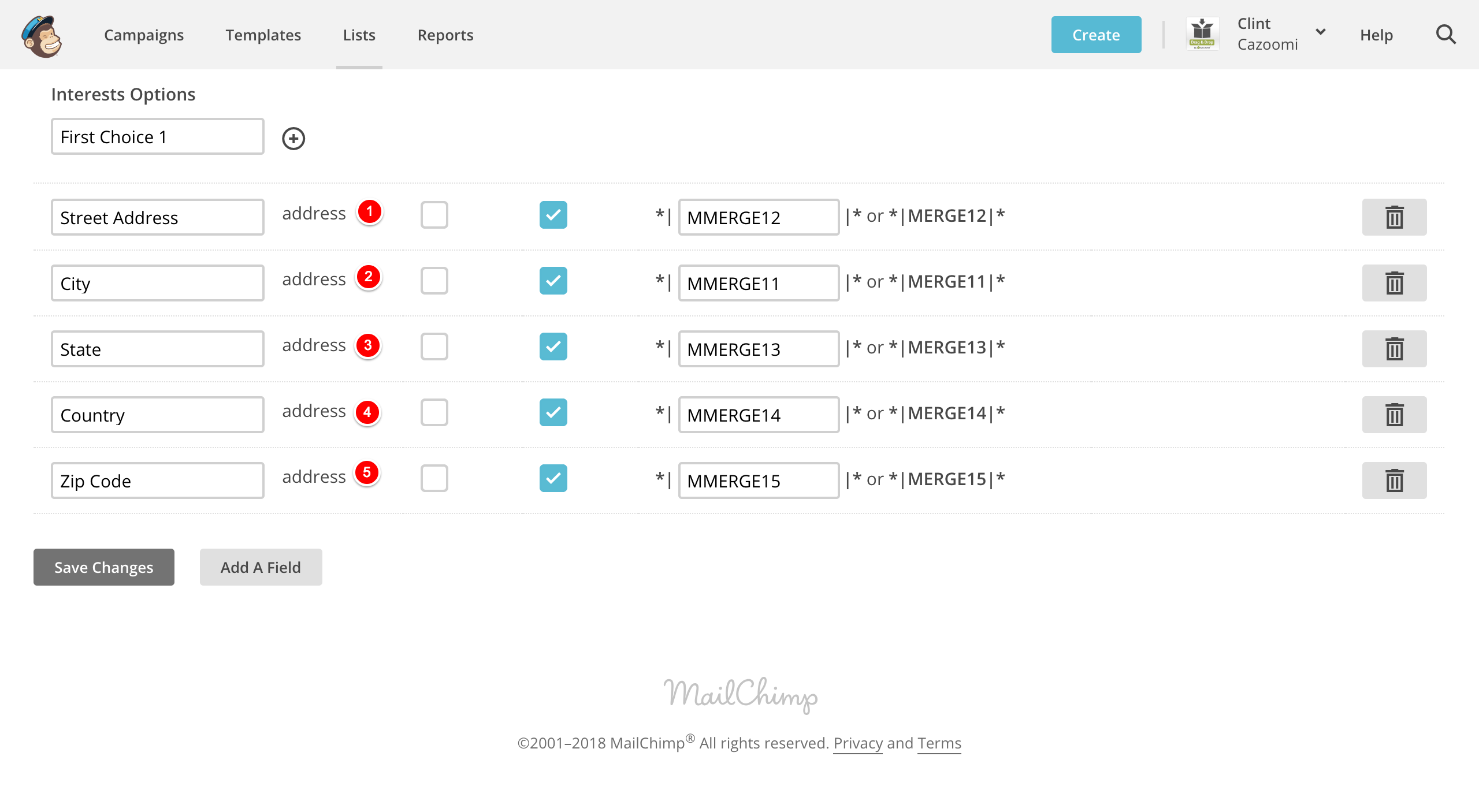1479x812 pixels.
Task: Go to the Reports tab
Action: tap(445, 35)
